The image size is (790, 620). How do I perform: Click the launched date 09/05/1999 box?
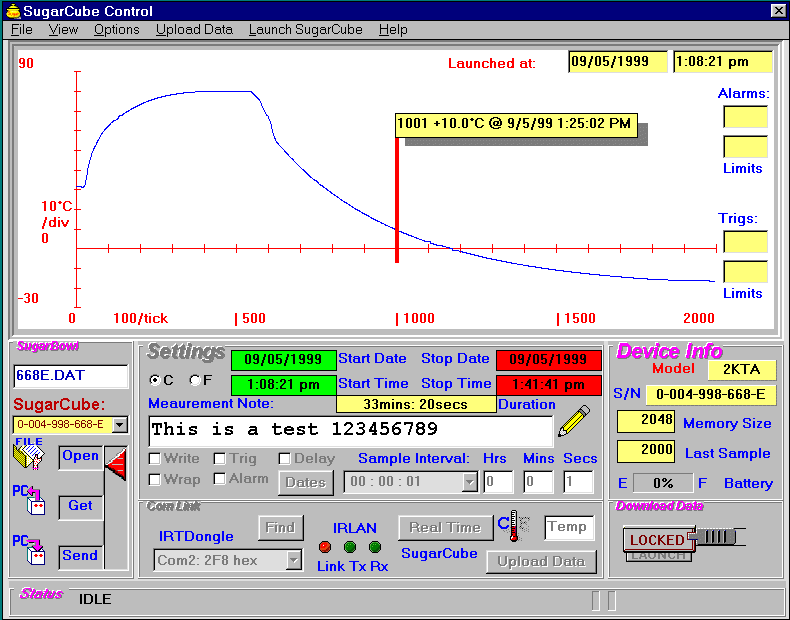click(x=618, y=61)
